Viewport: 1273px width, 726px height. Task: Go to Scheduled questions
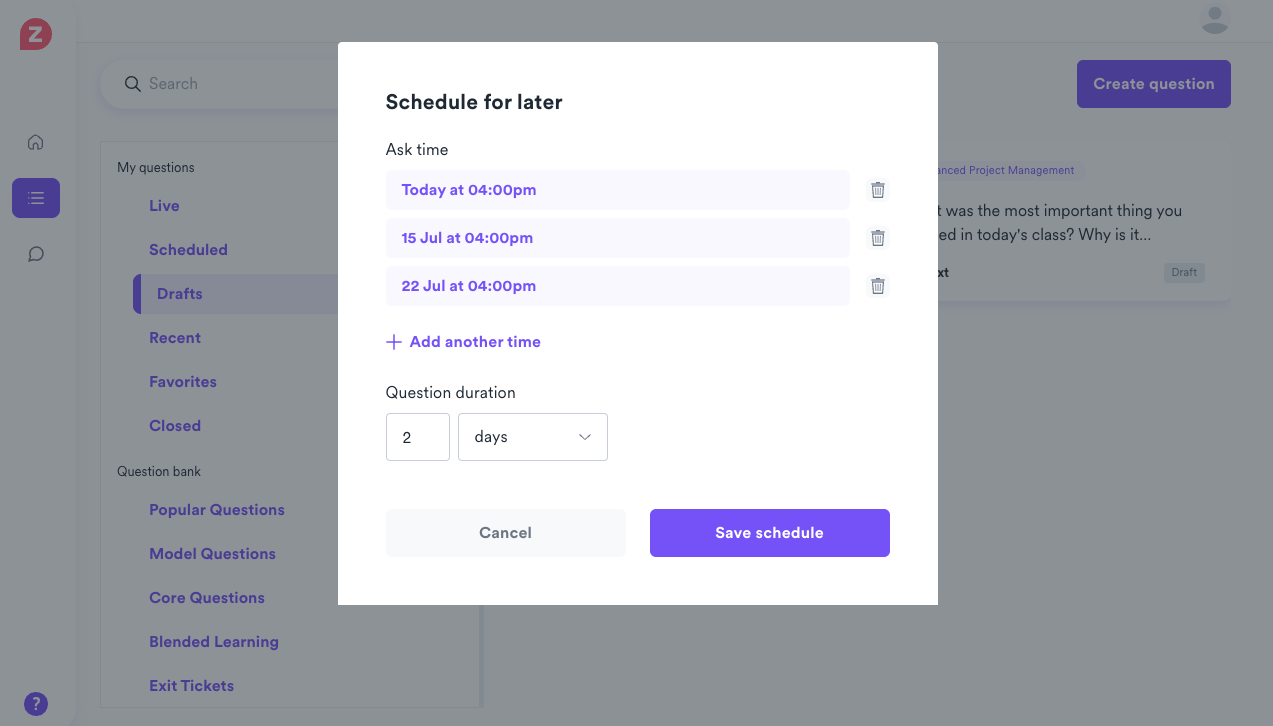pyautogui.click(x=188, y=250)
